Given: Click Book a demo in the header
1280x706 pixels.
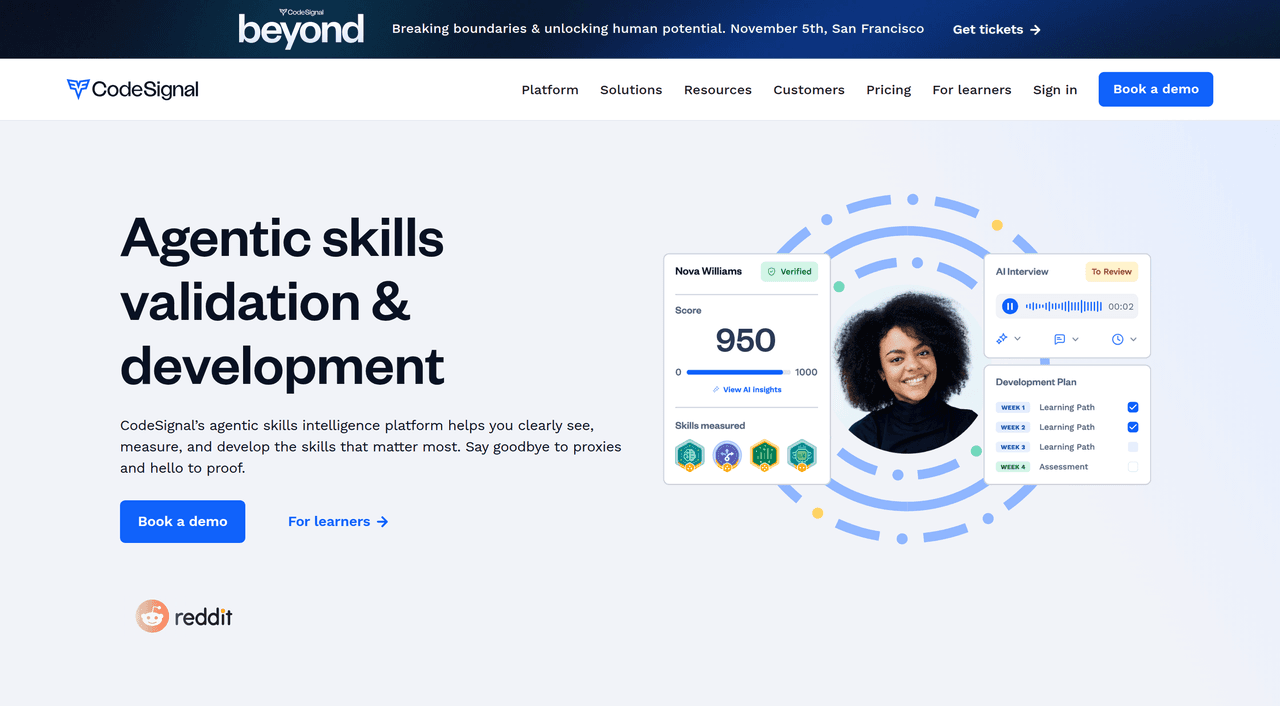Looking at the screenshot, I should click(1156, 89).
